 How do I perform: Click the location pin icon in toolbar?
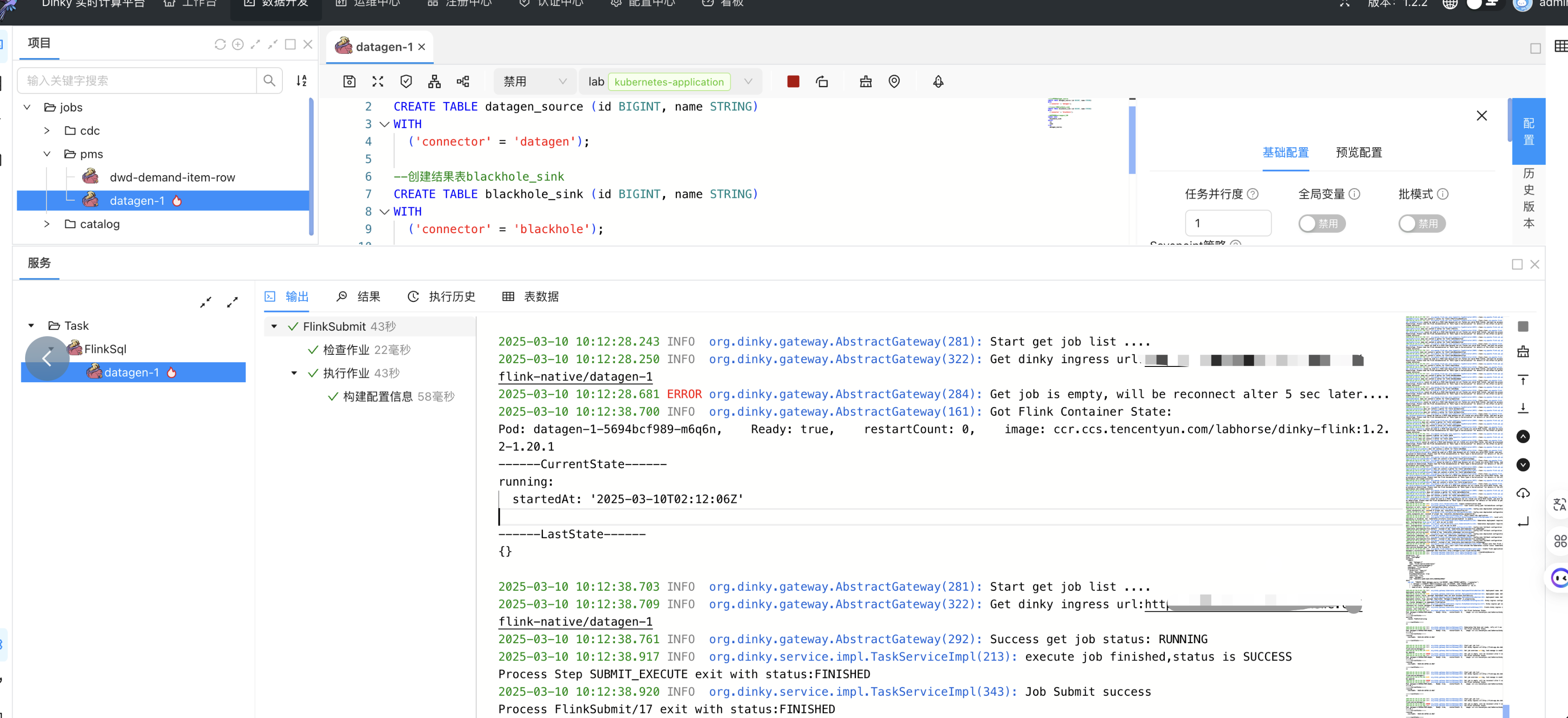[x=894, y=82]
